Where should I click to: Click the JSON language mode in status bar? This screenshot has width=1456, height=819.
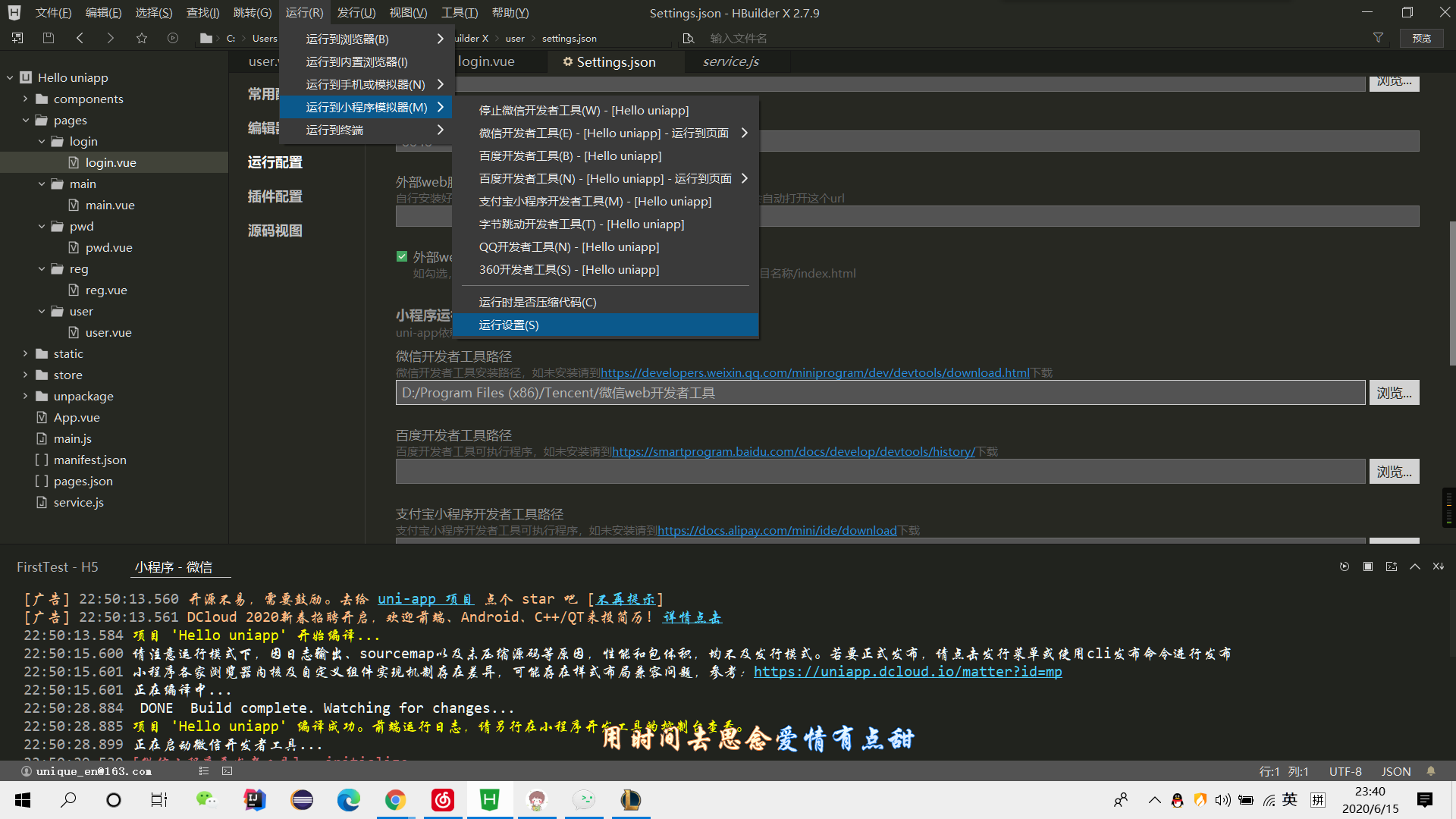pyautogui.click(x=1396, y=771)
